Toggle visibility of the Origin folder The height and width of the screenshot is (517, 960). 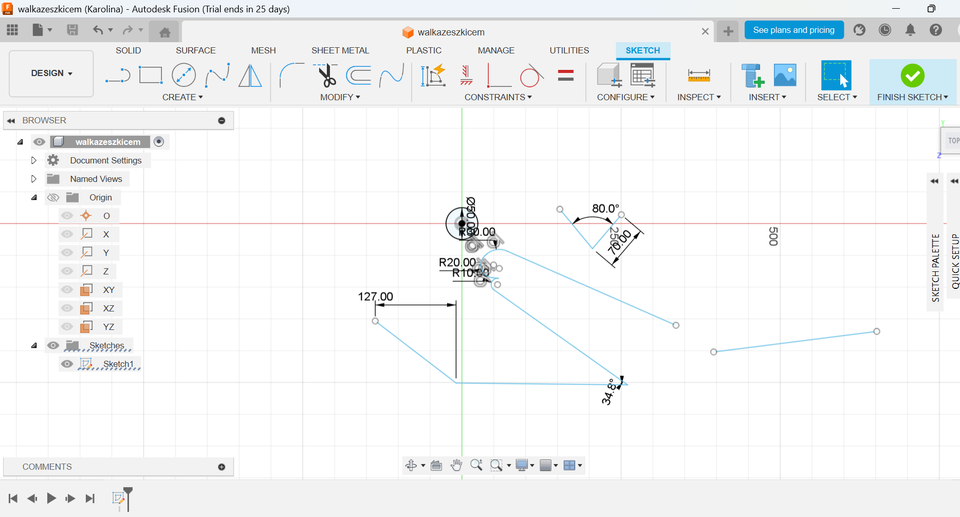click(53, 197)
